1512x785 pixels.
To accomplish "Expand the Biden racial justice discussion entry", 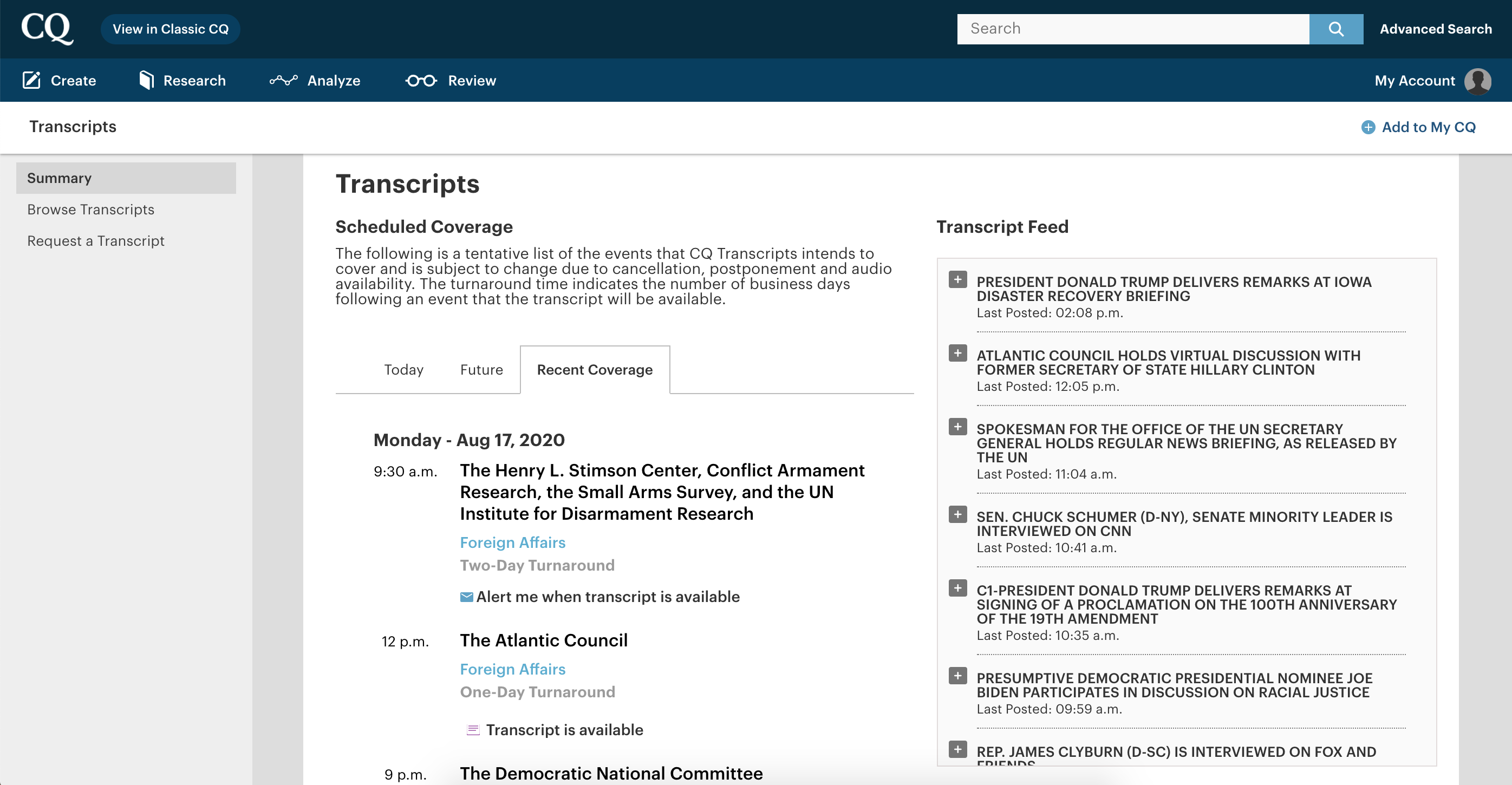I will click(957, 676).
